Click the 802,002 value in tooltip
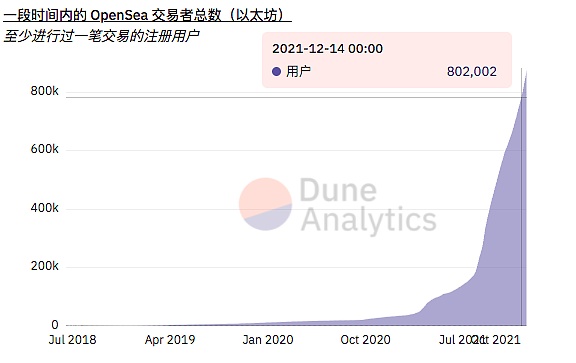Screen dimensions: 576x363 (x=472, y=71)
